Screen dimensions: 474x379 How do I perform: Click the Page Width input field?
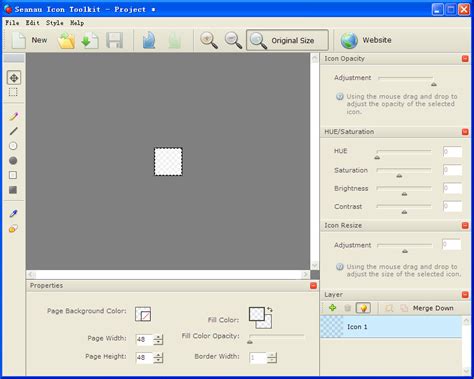pyautogui.click(x=144, y=339)
